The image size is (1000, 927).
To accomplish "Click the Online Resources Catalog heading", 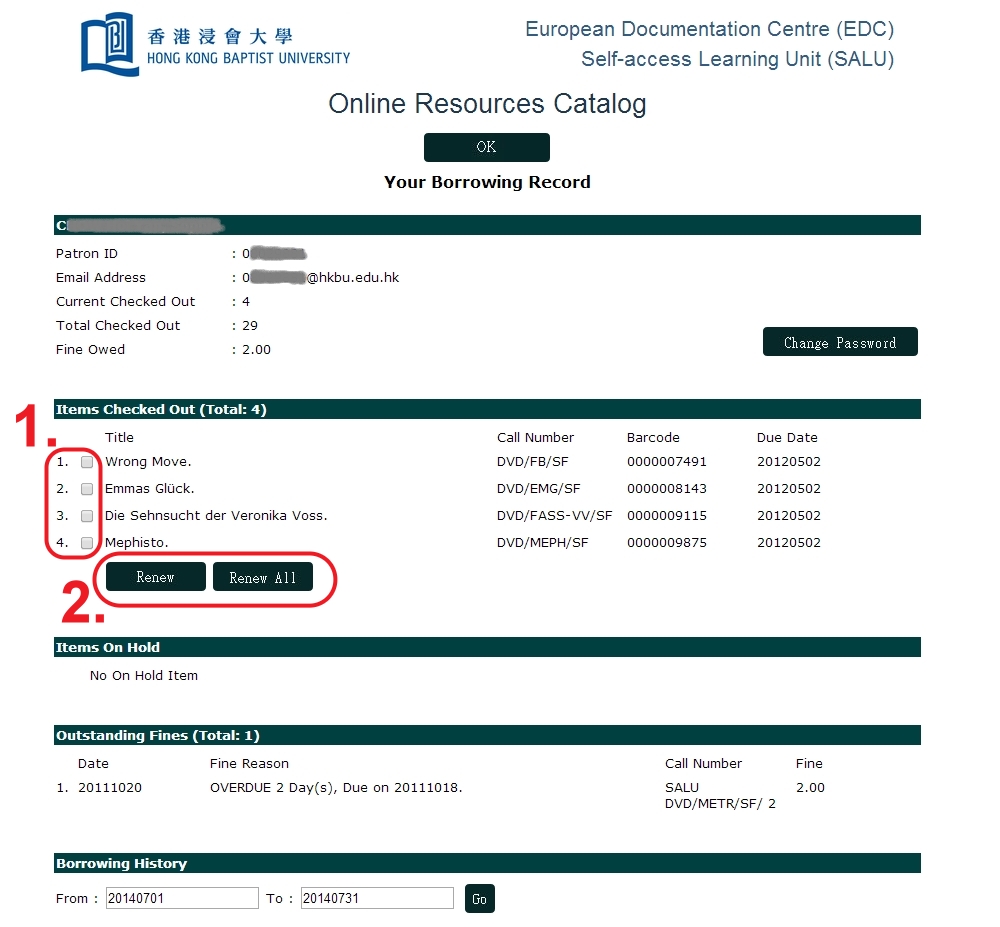I will [x=487, y=104].
